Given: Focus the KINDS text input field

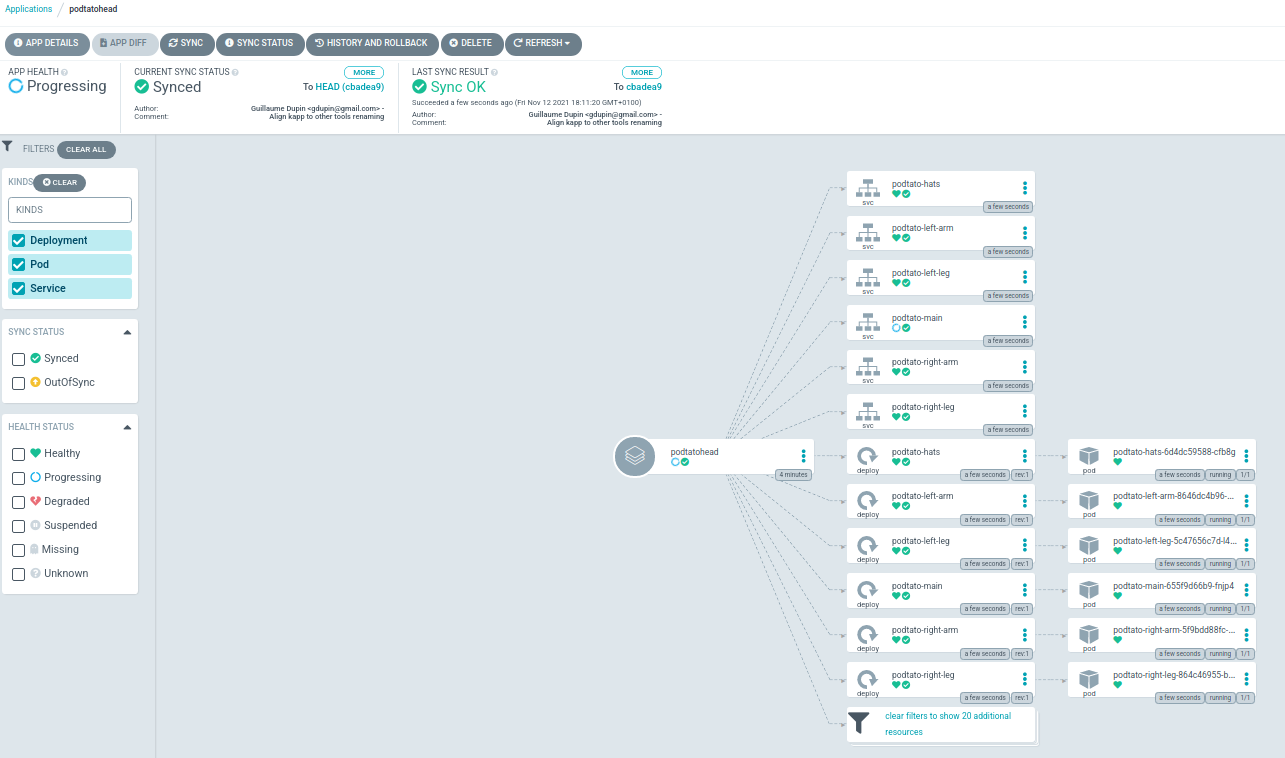Looking at the screenshot, I should tap(70, 210).
